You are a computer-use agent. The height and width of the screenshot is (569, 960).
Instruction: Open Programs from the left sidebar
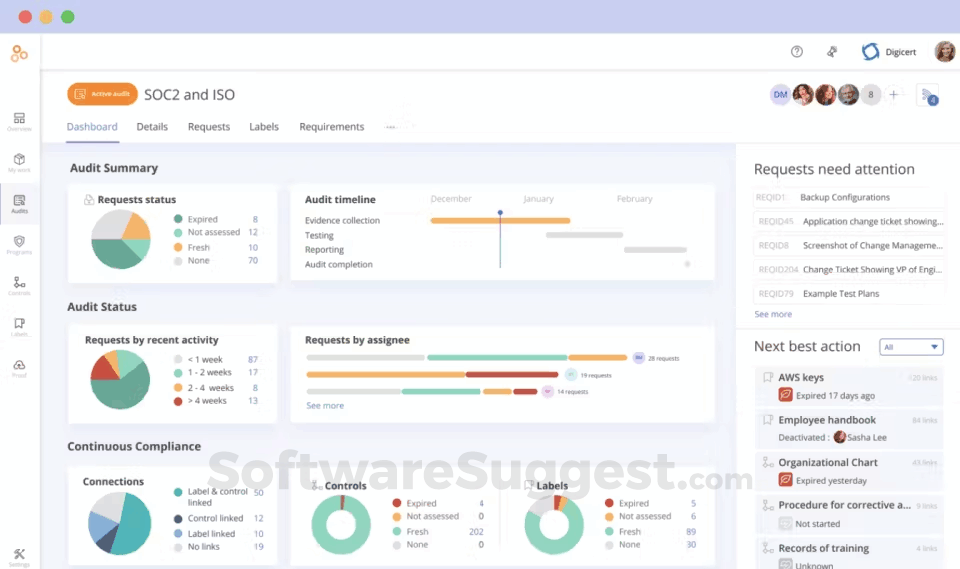(19, 244)
